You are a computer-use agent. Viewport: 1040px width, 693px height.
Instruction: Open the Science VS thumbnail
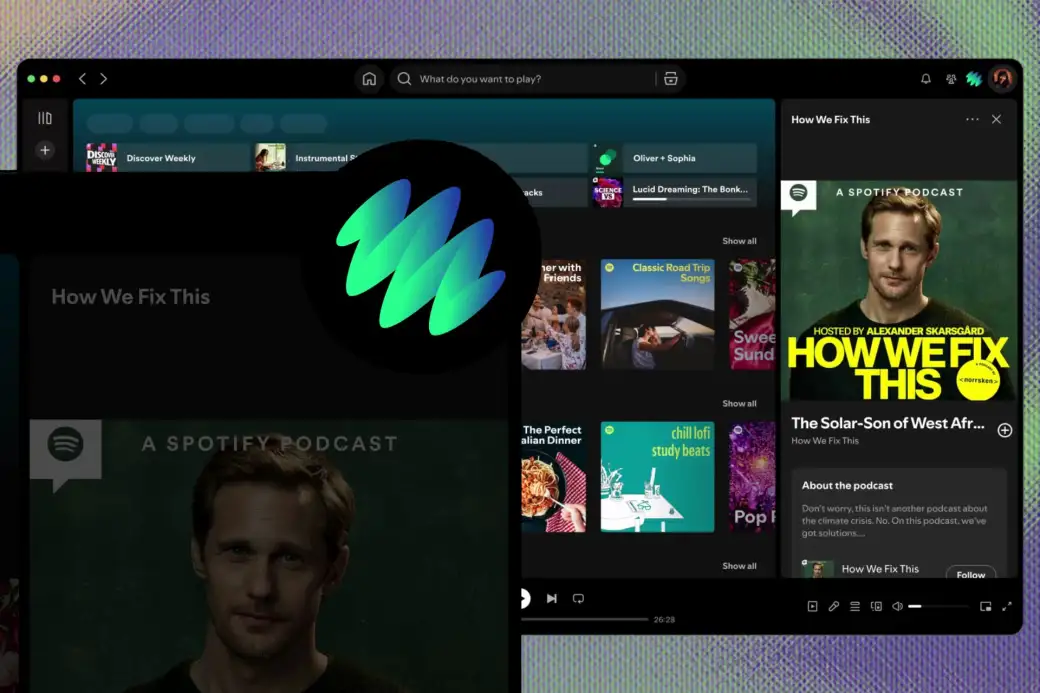[x=608, y=192]
